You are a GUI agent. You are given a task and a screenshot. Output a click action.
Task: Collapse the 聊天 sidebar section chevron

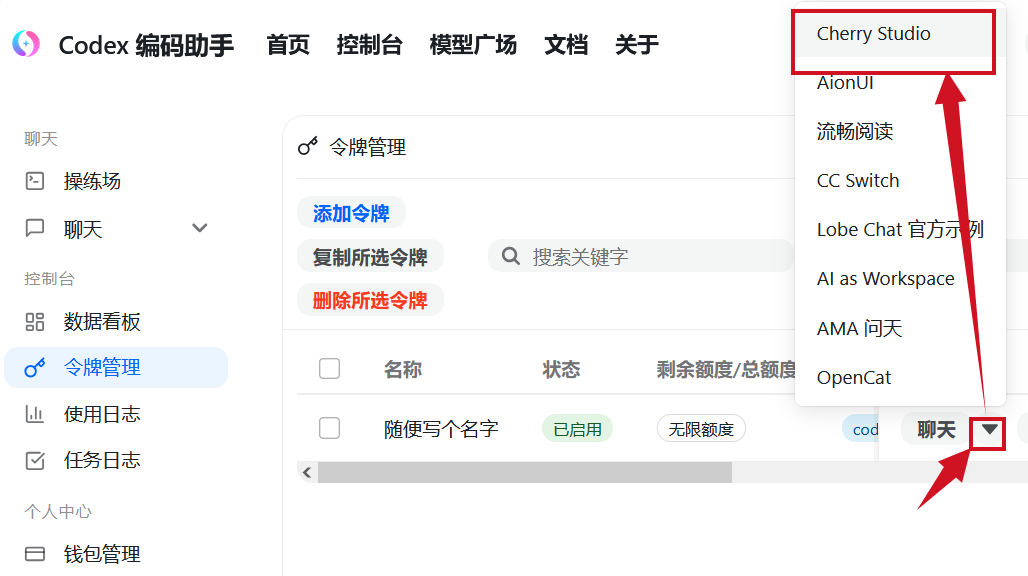click(x=200, y=228)
